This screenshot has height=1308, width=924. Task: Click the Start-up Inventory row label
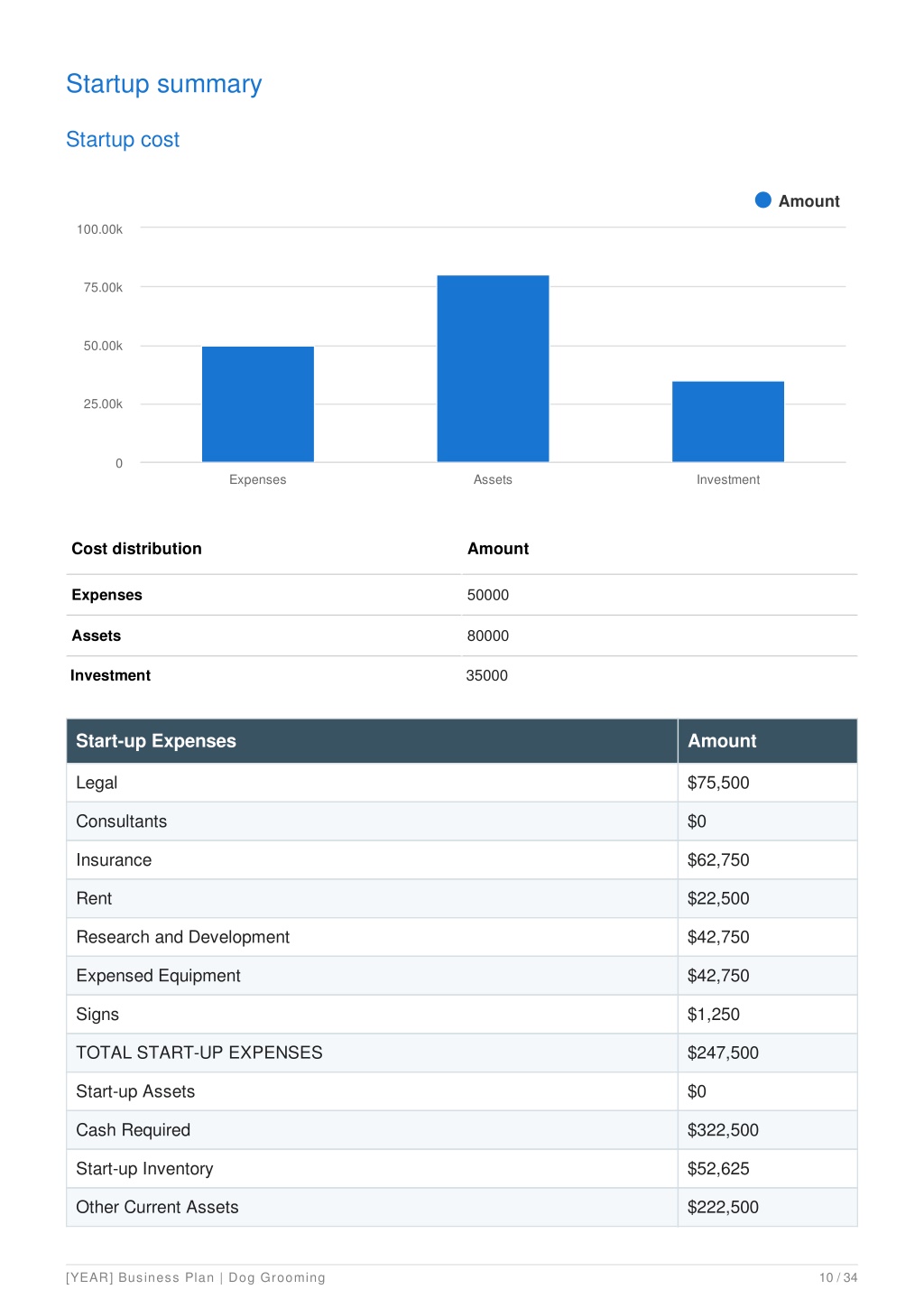[145, 1169]
